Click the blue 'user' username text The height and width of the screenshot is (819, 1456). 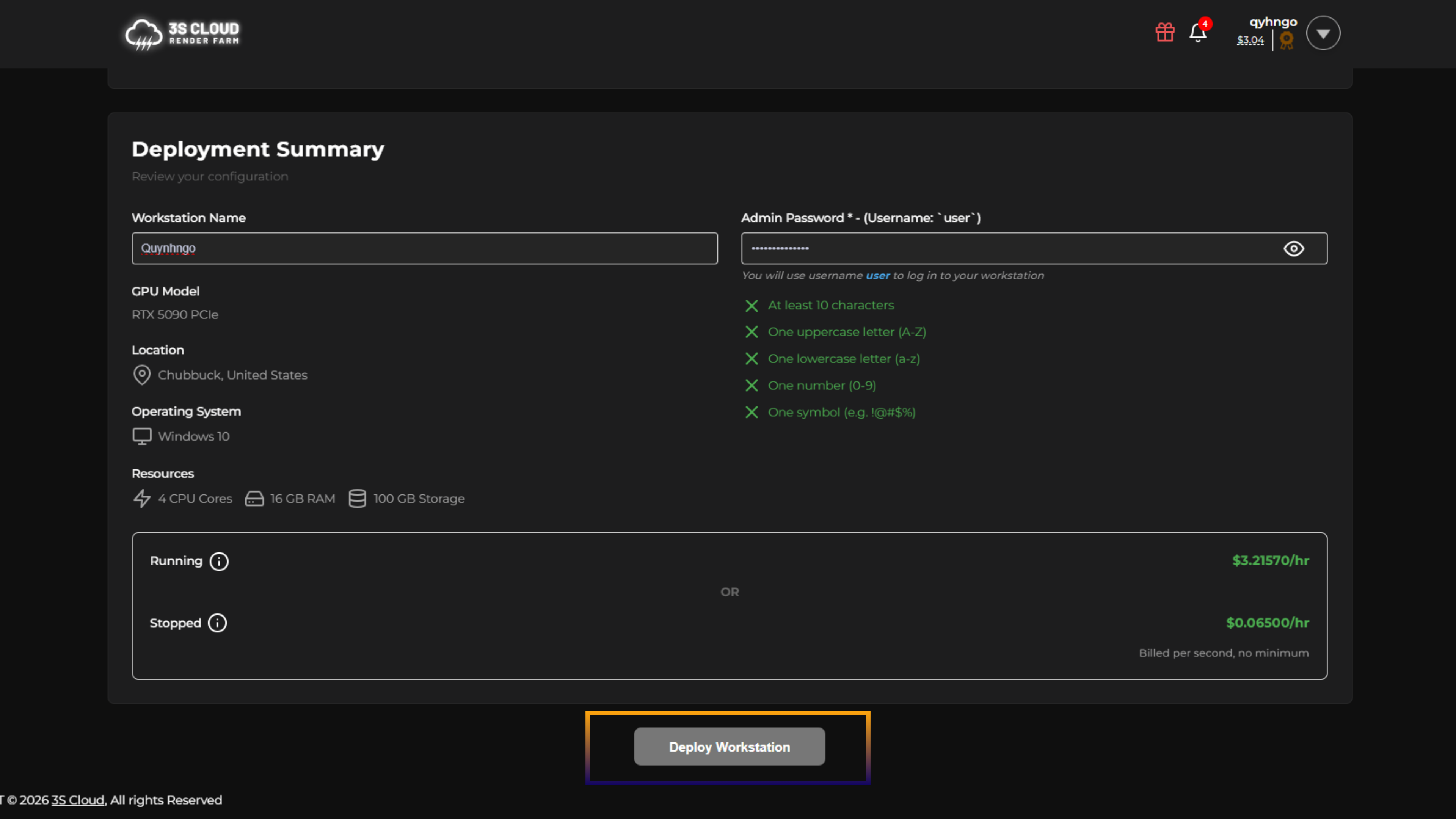coord(877,276)
